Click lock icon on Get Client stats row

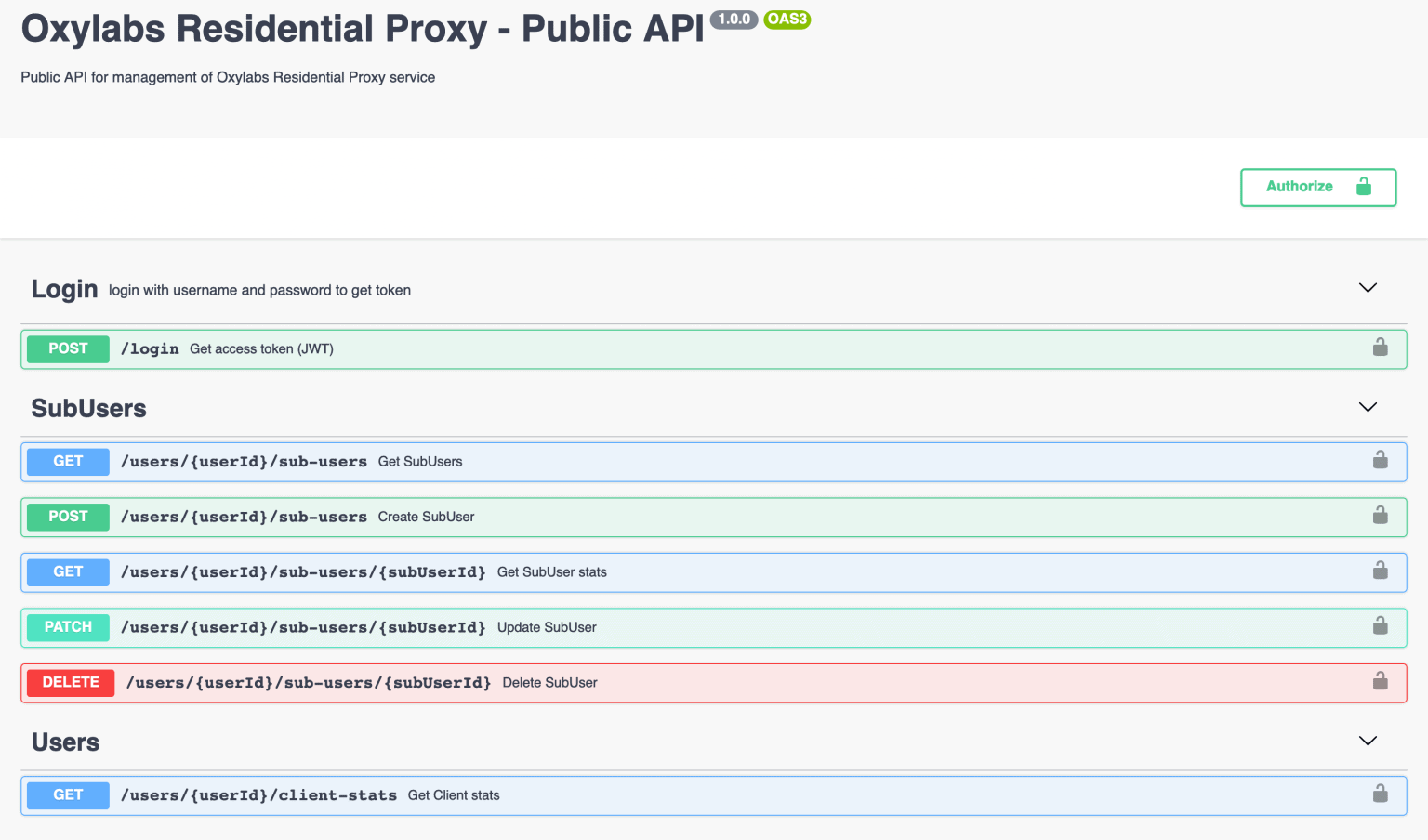[1380, 794]
